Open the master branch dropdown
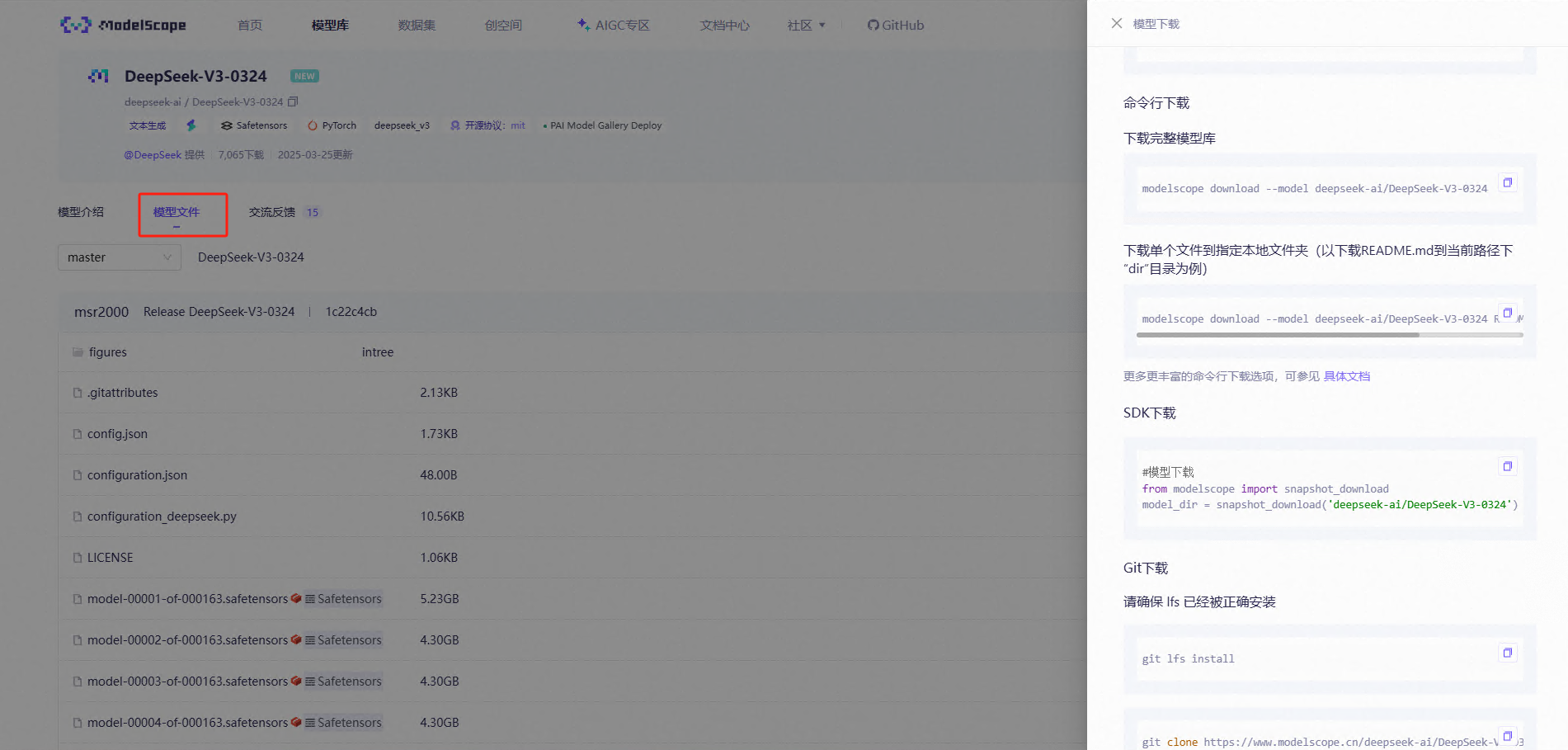1568x750 pixels. 119,257
